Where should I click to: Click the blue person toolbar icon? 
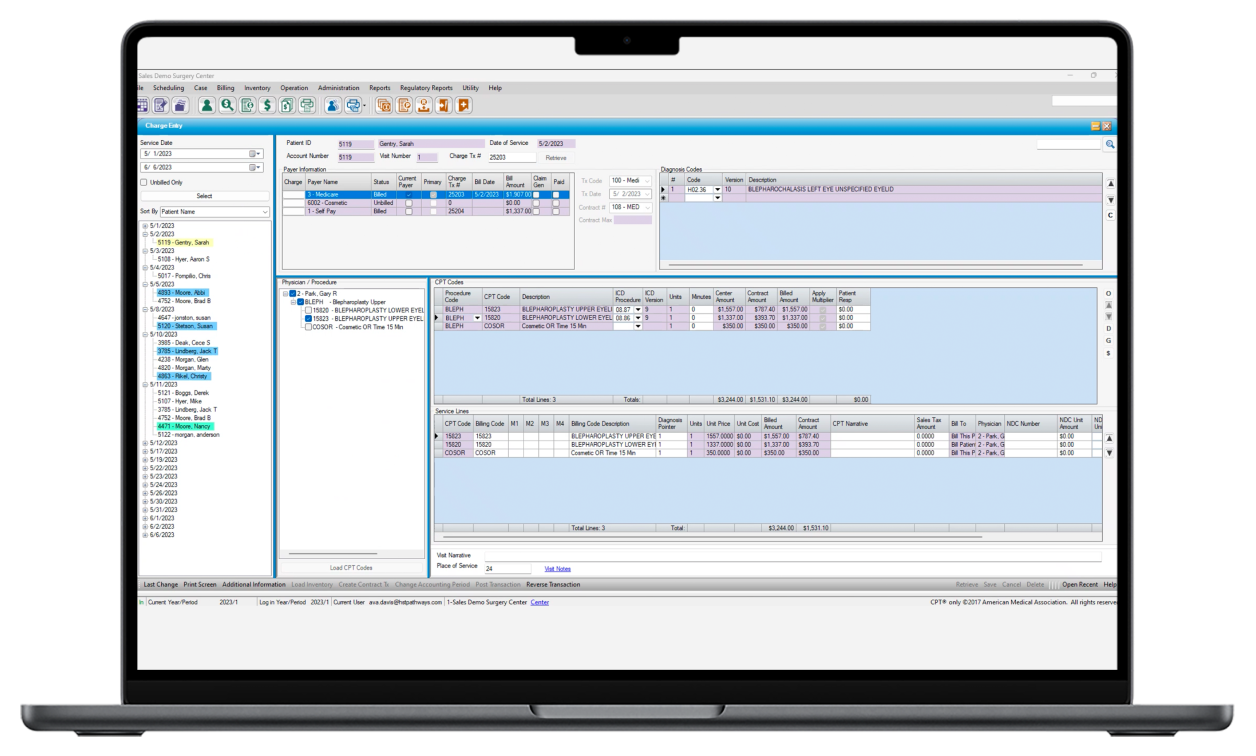click(x=333, y=105)
